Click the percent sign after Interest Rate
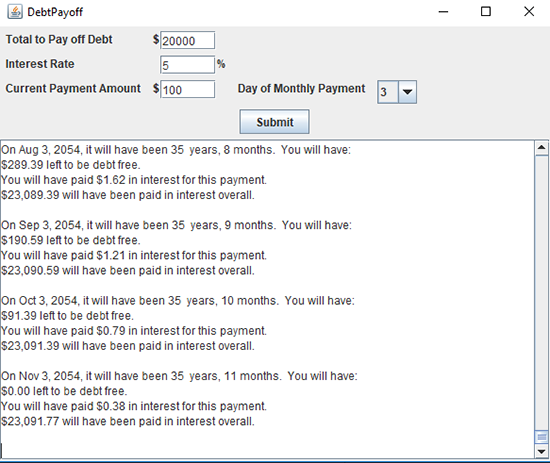This screenshot has width=550, height=463. 221,64
